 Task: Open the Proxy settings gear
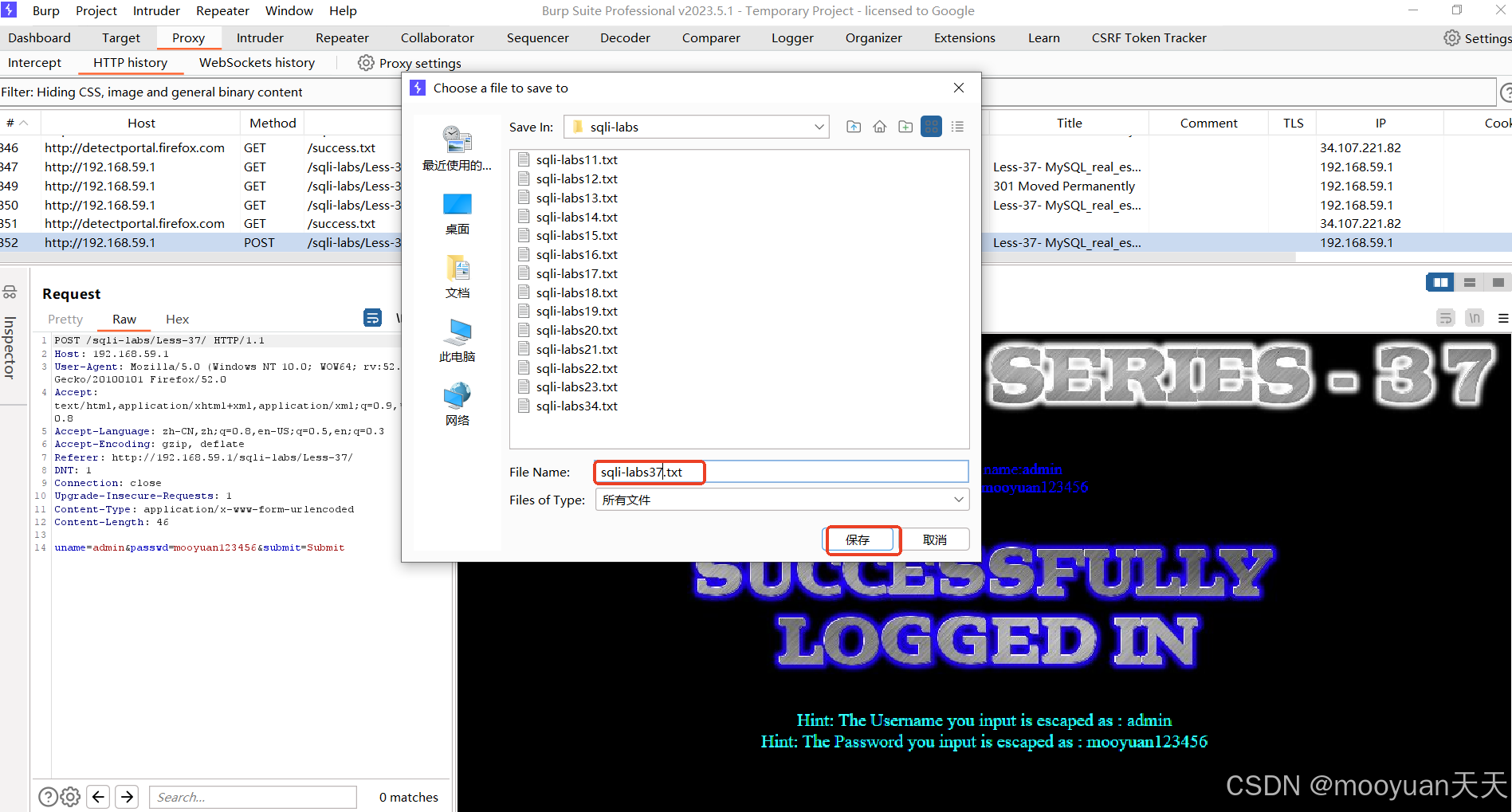366,63
